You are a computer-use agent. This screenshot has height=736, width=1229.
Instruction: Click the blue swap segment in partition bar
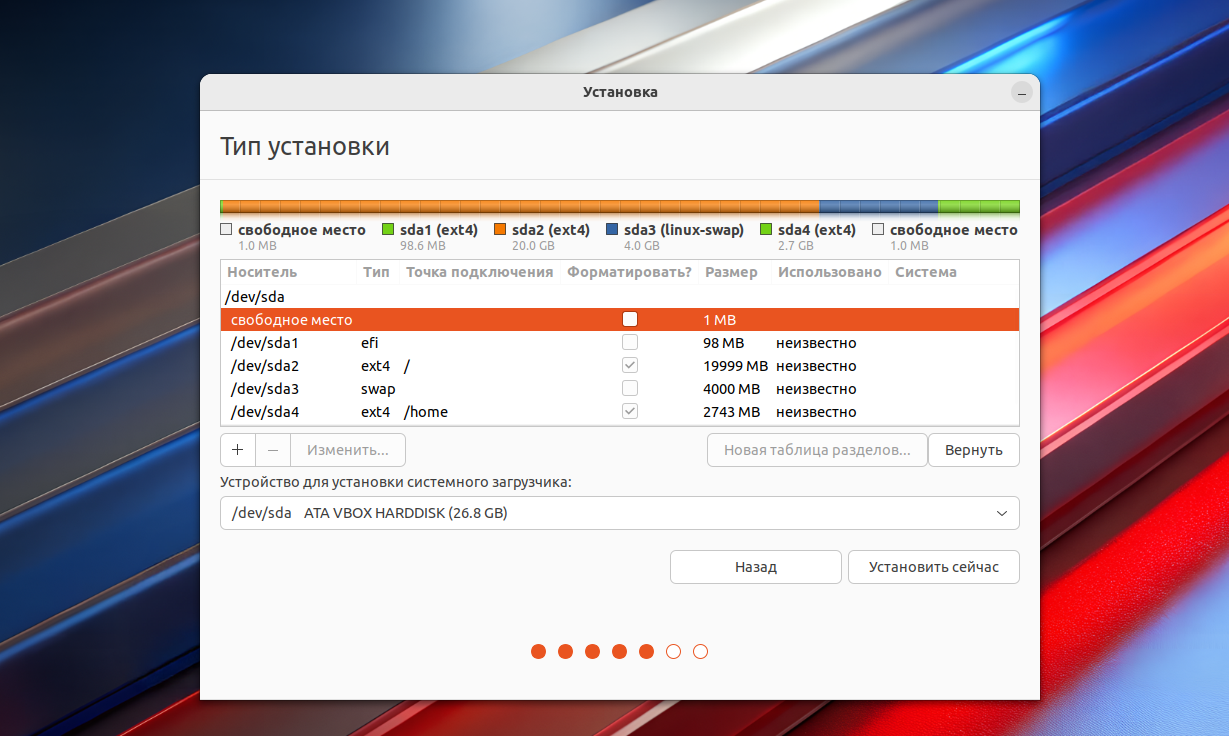(x=878, y=207)
